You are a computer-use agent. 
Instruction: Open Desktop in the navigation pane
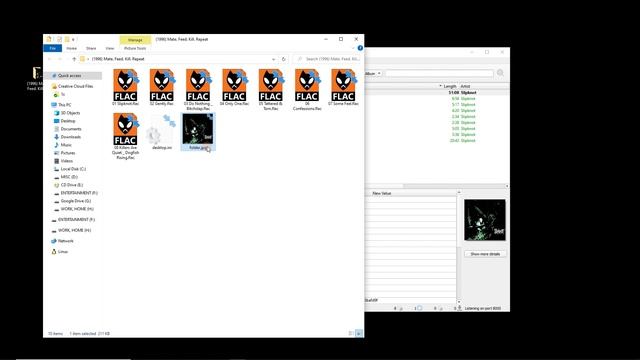pos(65,121)
